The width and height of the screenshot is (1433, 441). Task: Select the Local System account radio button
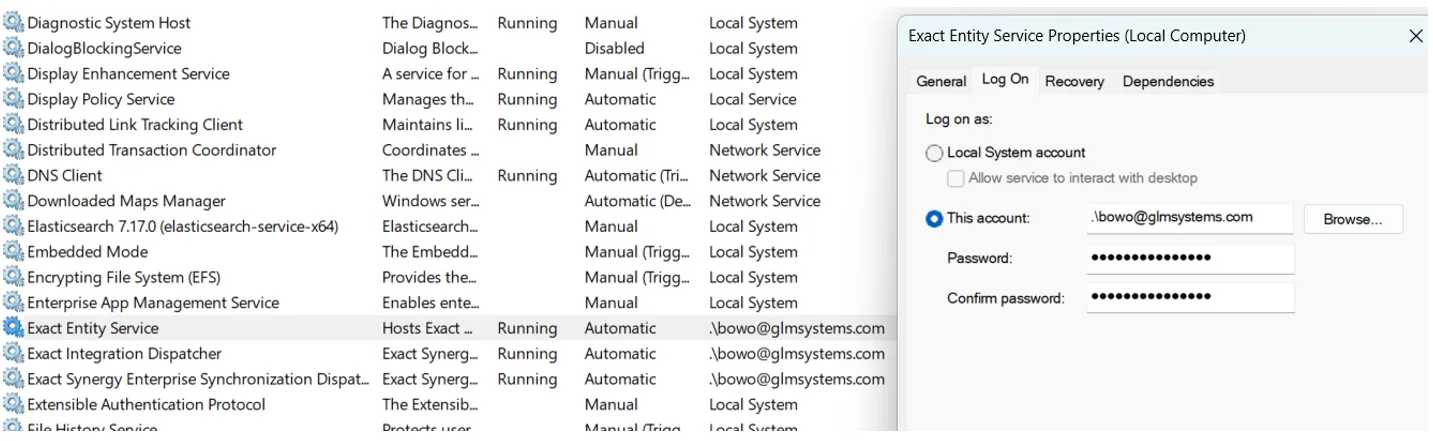934,153
